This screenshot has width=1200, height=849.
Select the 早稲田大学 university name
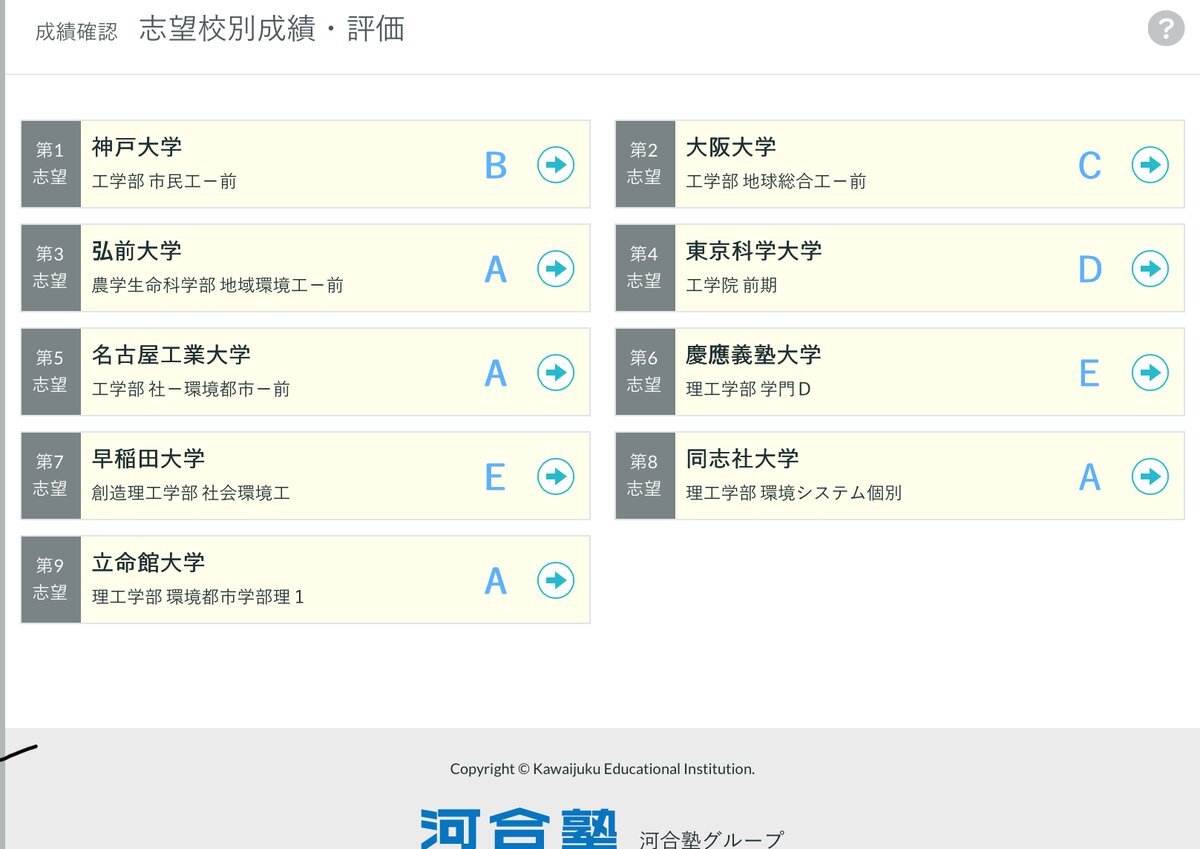pyautogui.click(x=148, y=460)
